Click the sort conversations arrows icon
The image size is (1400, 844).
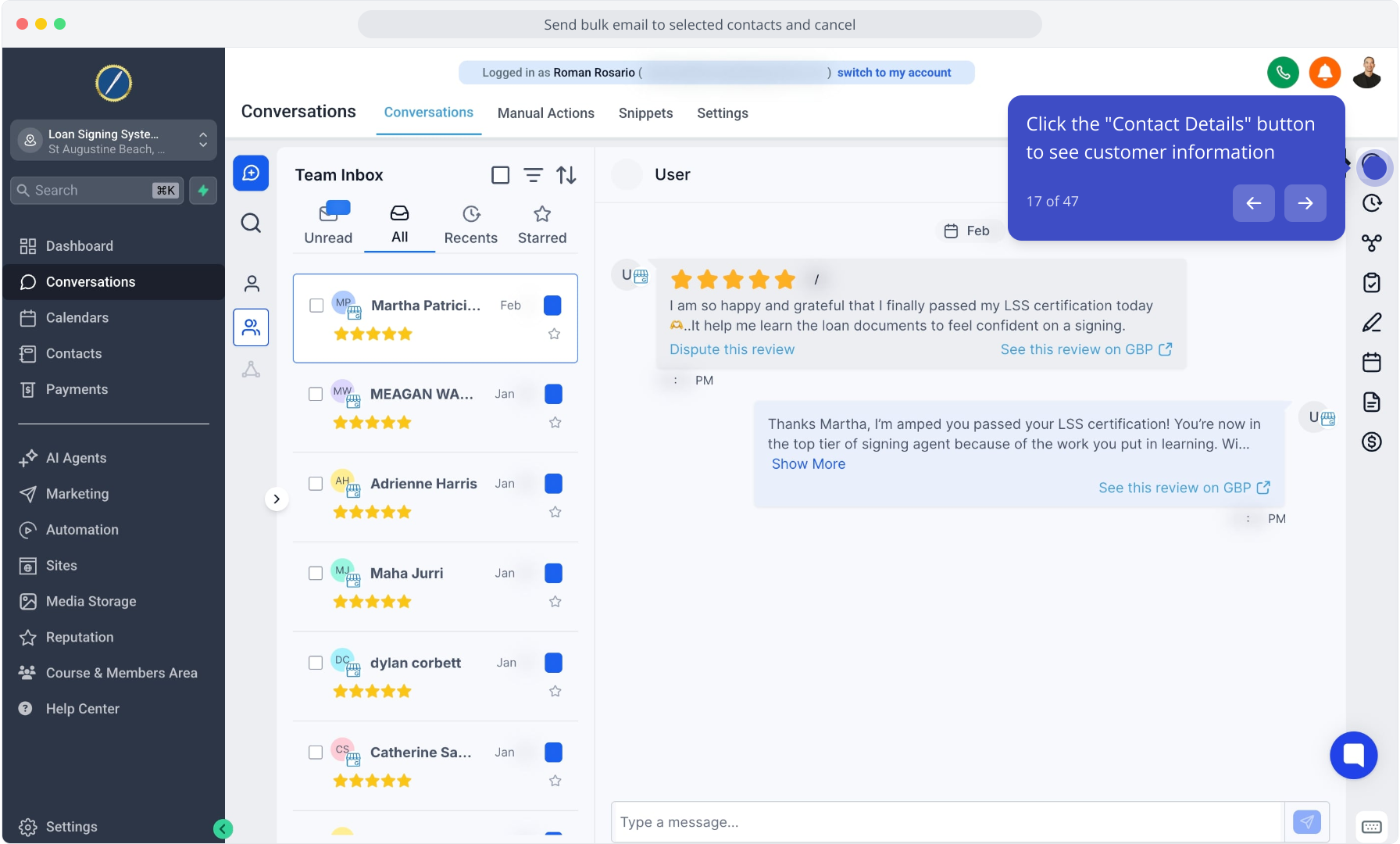(x=566, y=175)
